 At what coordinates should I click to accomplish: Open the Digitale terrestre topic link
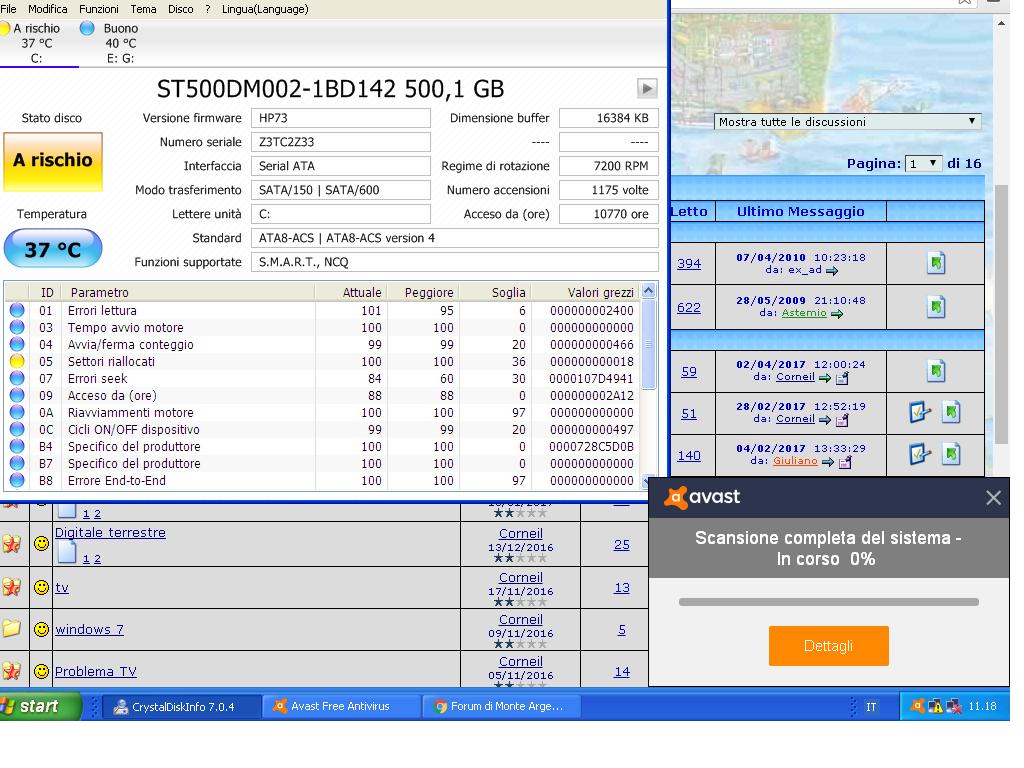coord(110,533)
